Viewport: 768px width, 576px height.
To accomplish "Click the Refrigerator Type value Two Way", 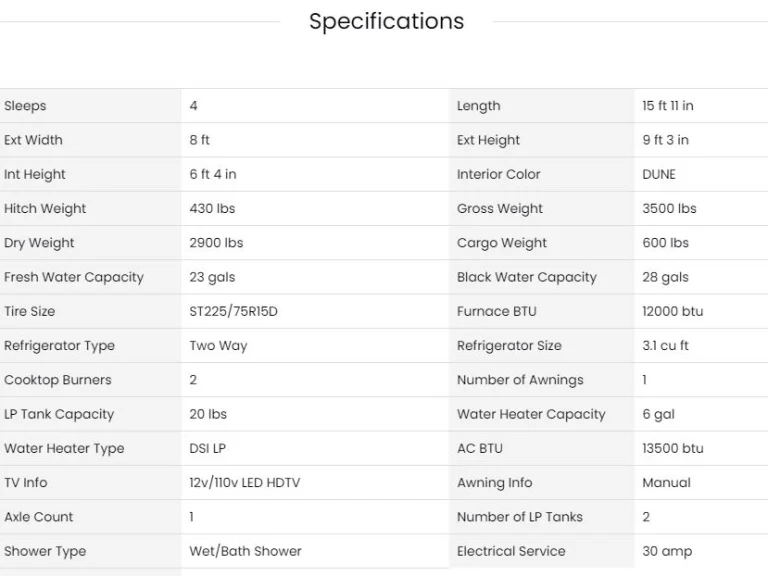I will [218, 346].
